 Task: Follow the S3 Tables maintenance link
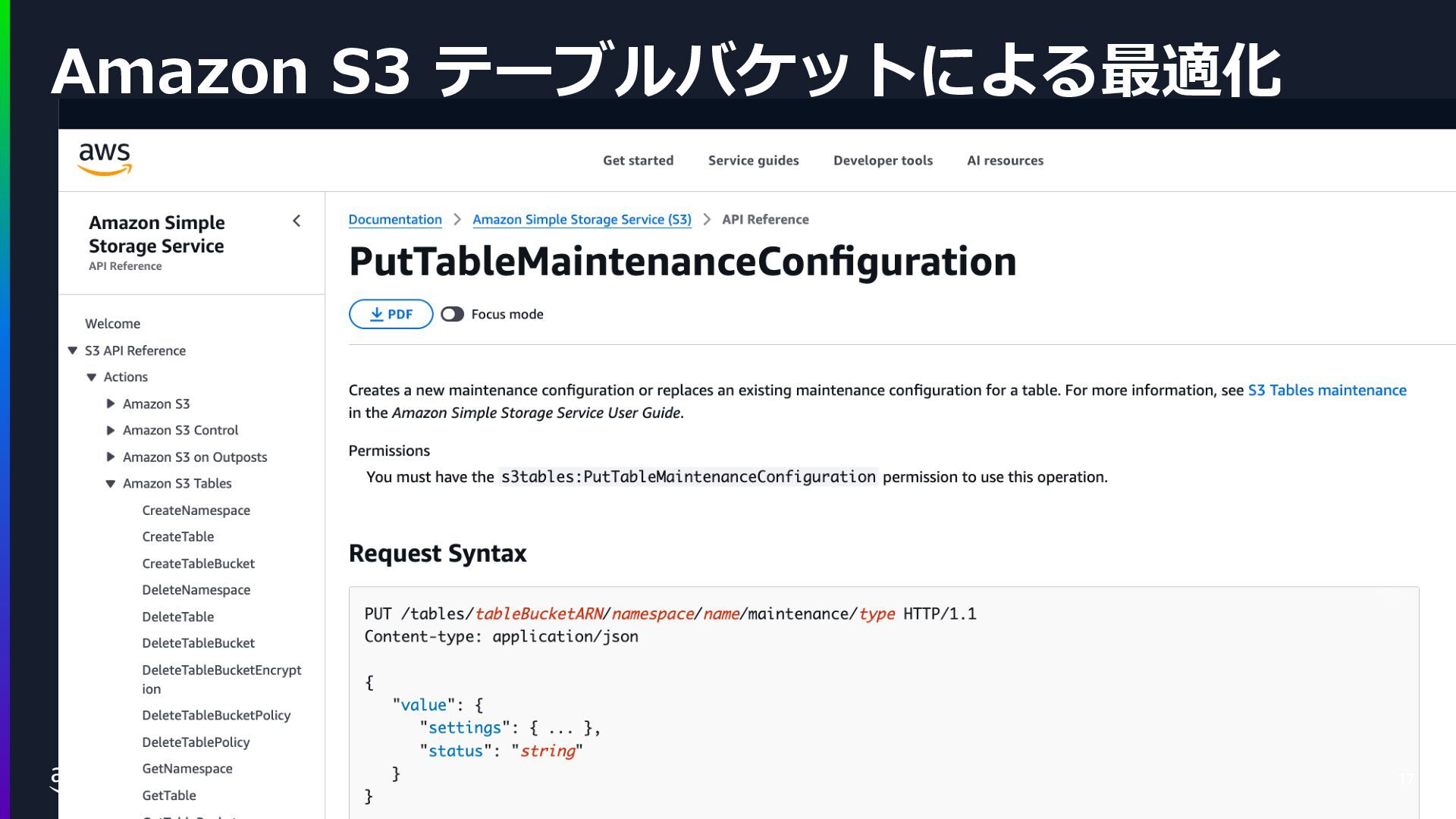click(1326, 390)
